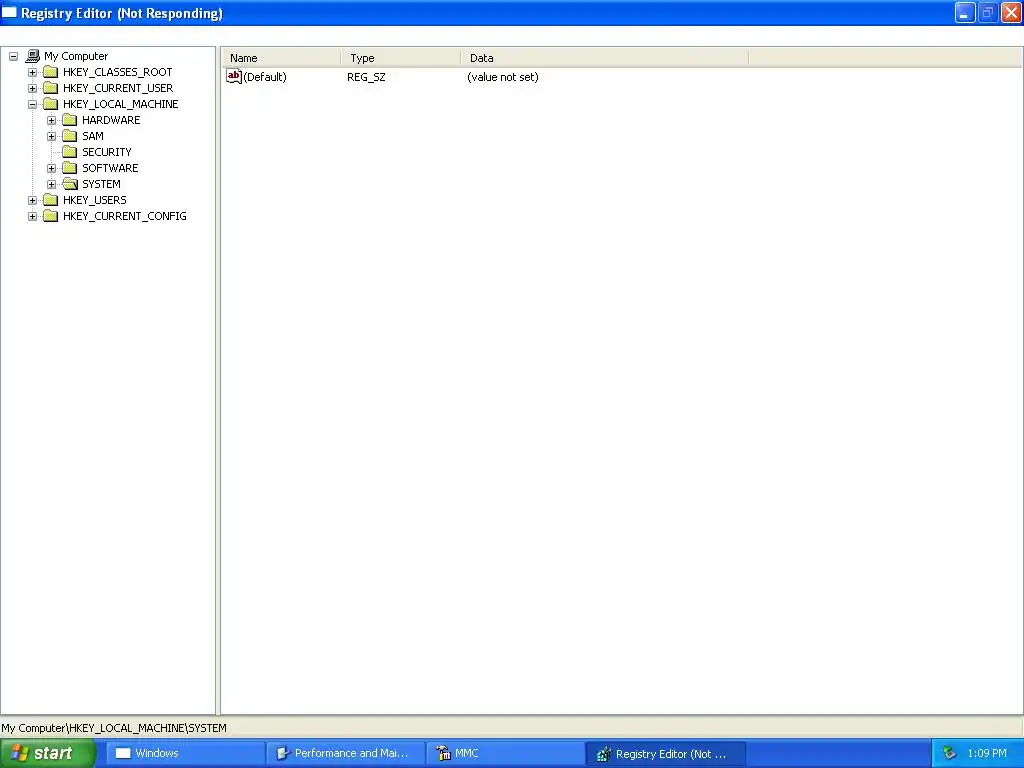Click the status bar path HKEY_LOCAL_MACHINE\SYSTEM
The width and height of the screenshot is (1024, 768).
point(148,728)
